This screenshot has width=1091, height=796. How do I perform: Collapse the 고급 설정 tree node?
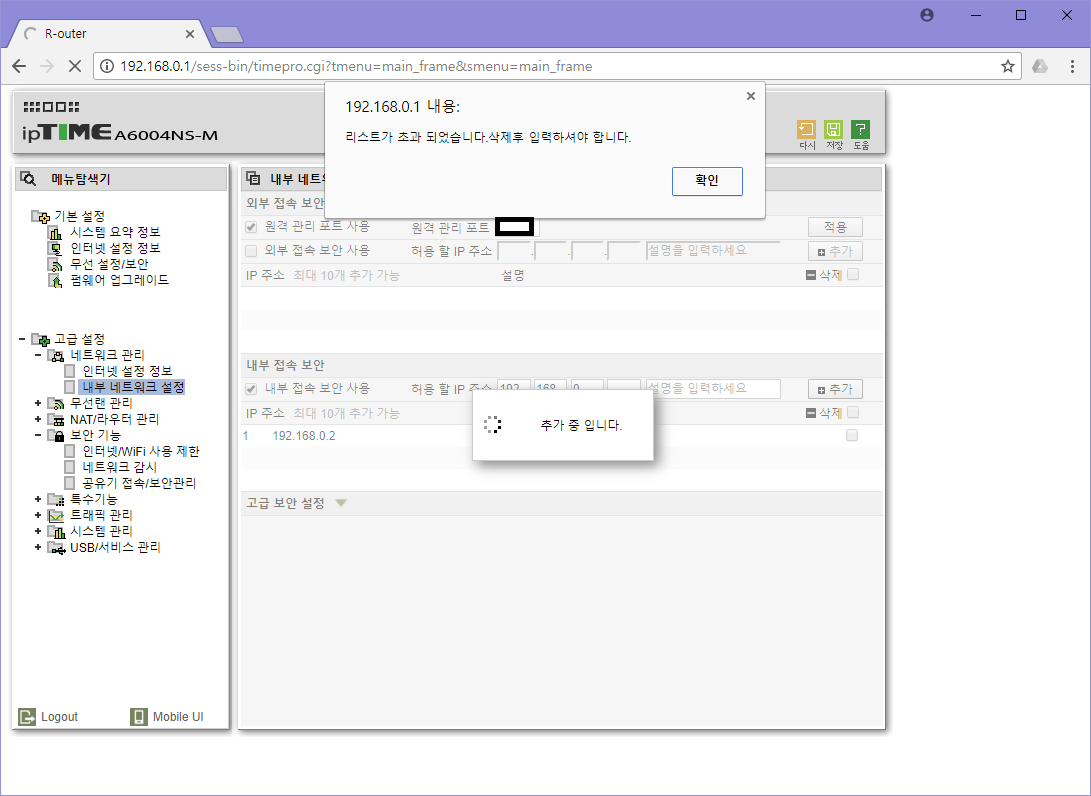[x=22, y=339]
